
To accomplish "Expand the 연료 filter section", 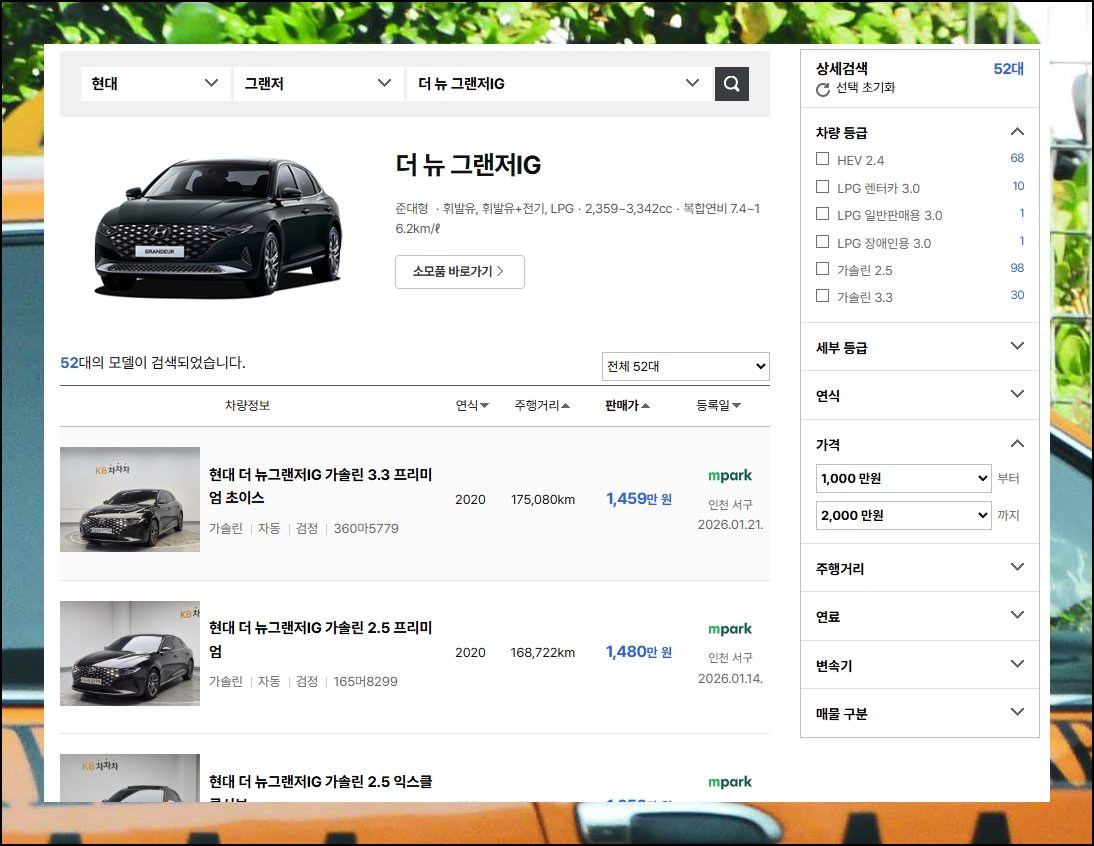I will [1017, 615].
